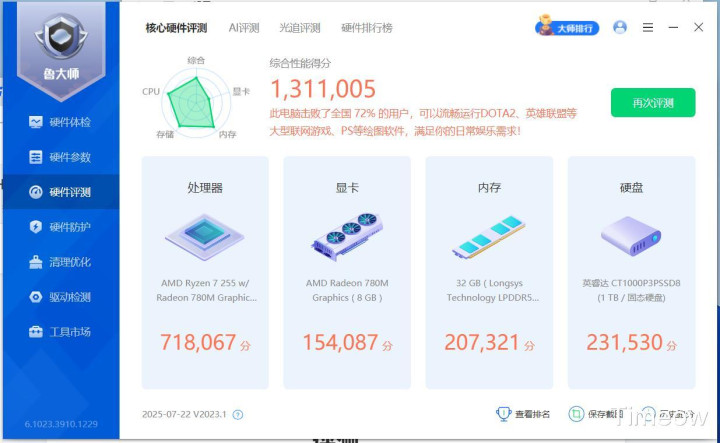Viewport: 720px width, 443px height.
Task: Click the 驱动检测 gear icon
Action: pos(35,297)
